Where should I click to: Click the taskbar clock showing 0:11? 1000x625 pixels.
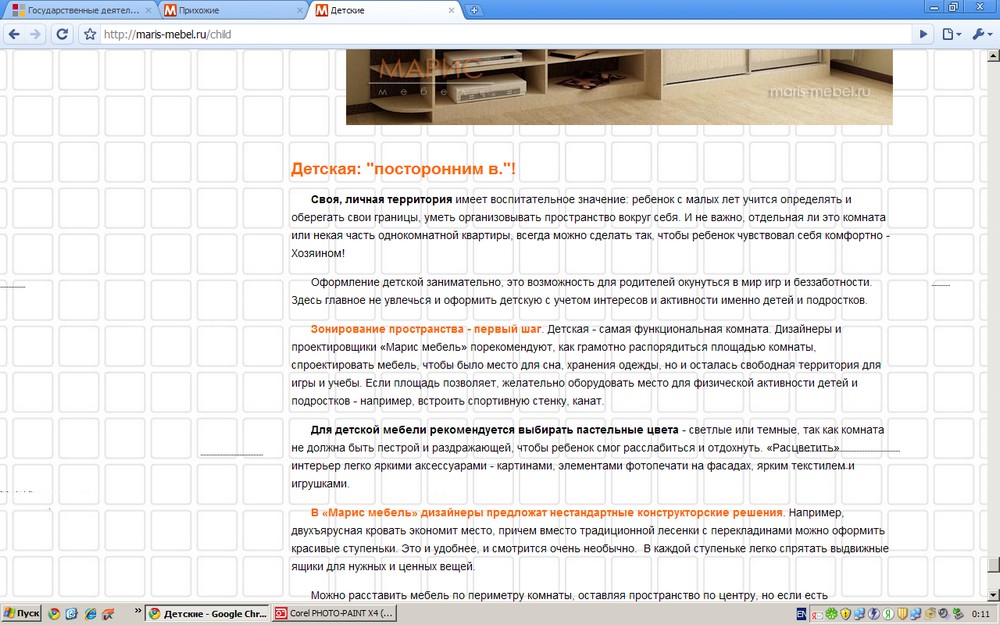click(980, 614)
